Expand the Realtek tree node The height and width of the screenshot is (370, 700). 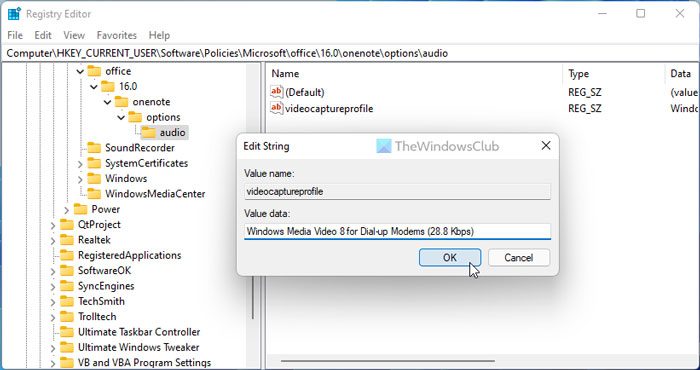click(53, 241)
